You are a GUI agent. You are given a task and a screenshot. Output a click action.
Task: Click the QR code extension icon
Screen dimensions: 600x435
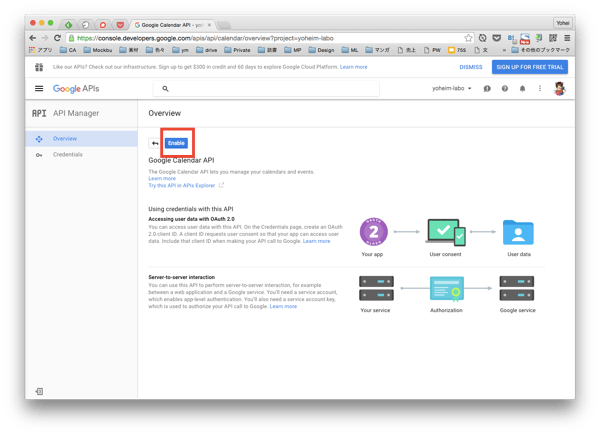coord(553,38)
